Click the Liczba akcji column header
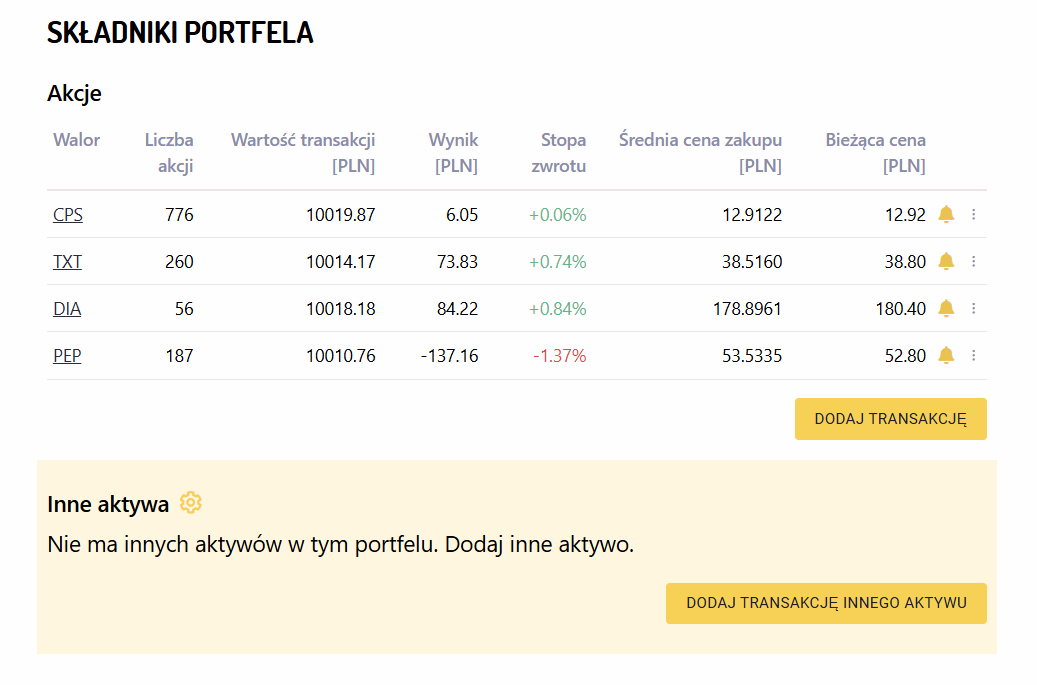 click(169, 153)
